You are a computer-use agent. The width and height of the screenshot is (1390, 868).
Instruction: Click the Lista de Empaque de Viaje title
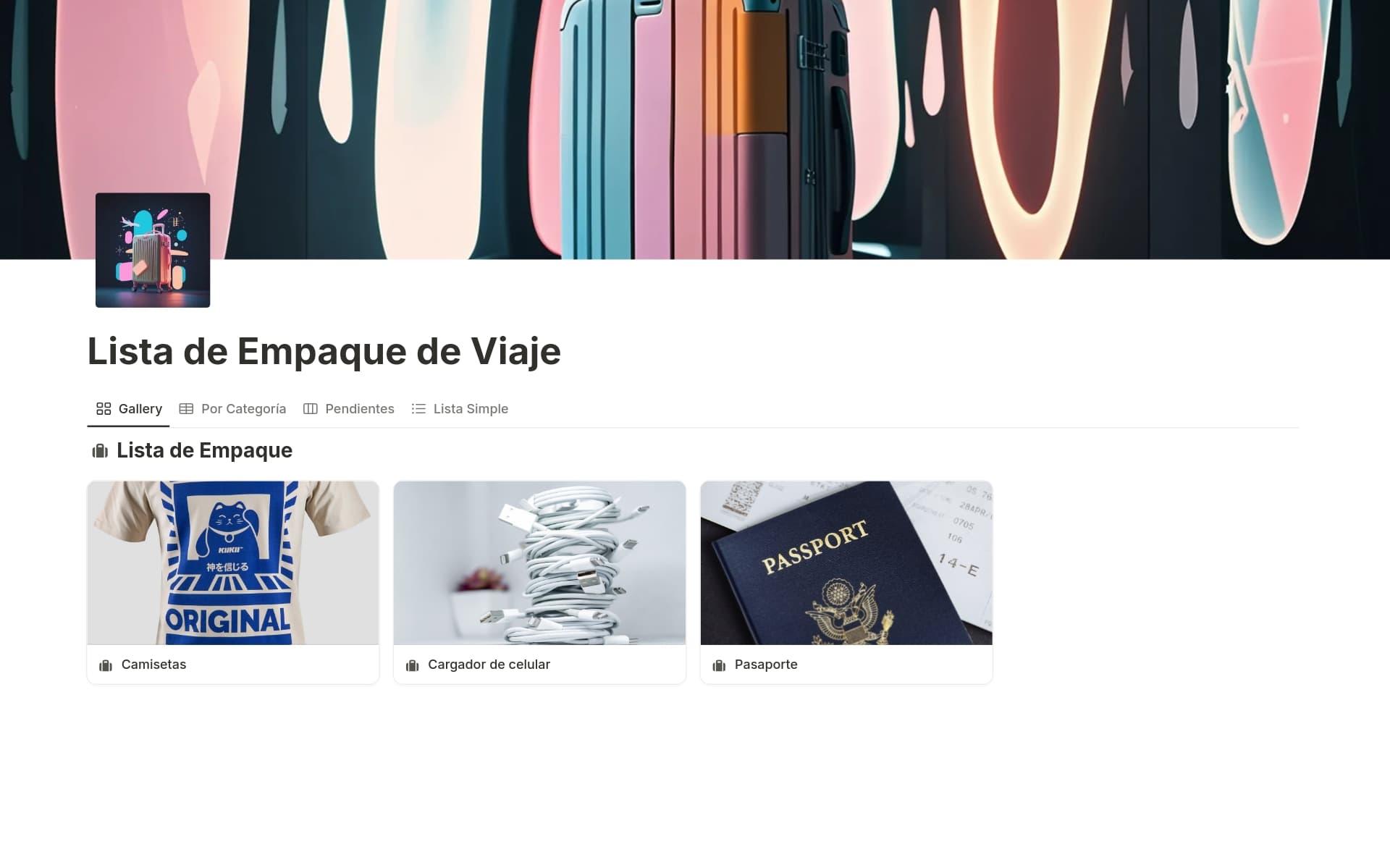click(324, 351)
